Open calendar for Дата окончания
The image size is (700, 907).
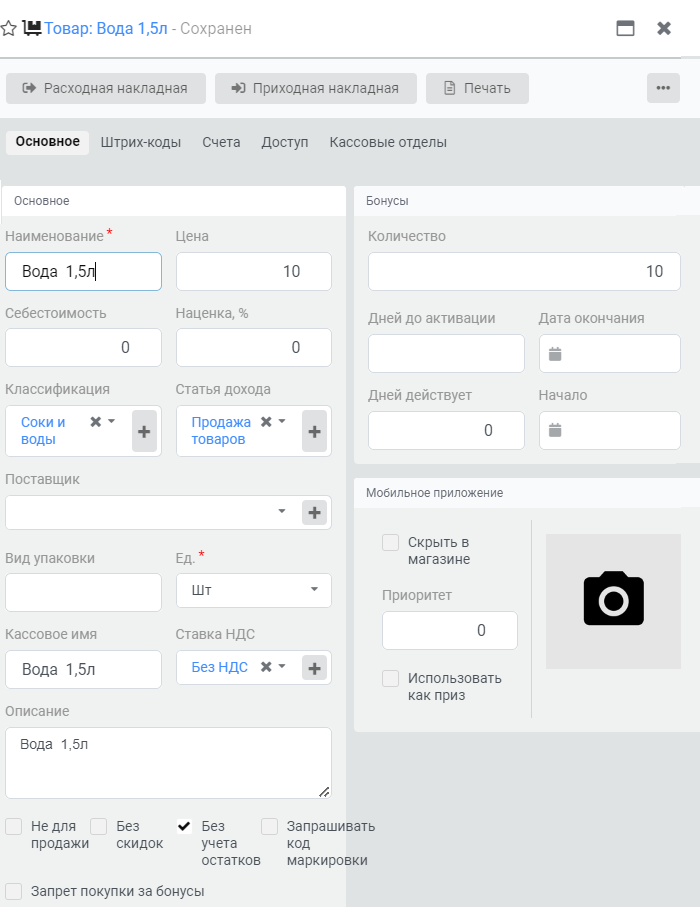pos(555,353)
